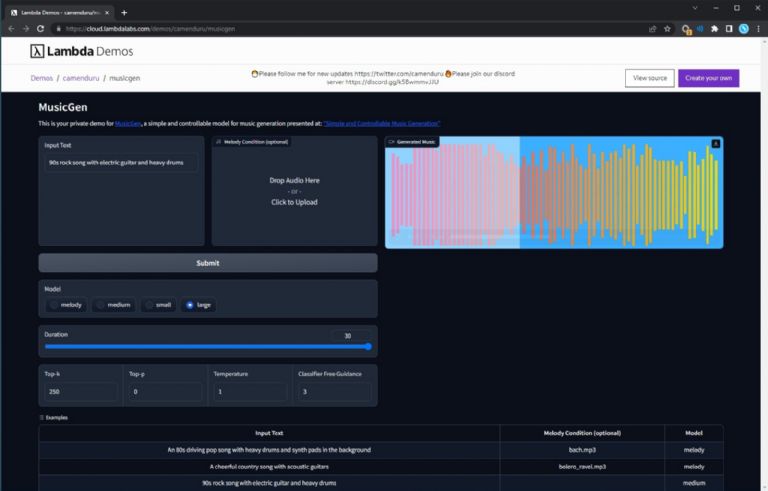
Task: Click the site lock icon in address bar
Action: 58,29
